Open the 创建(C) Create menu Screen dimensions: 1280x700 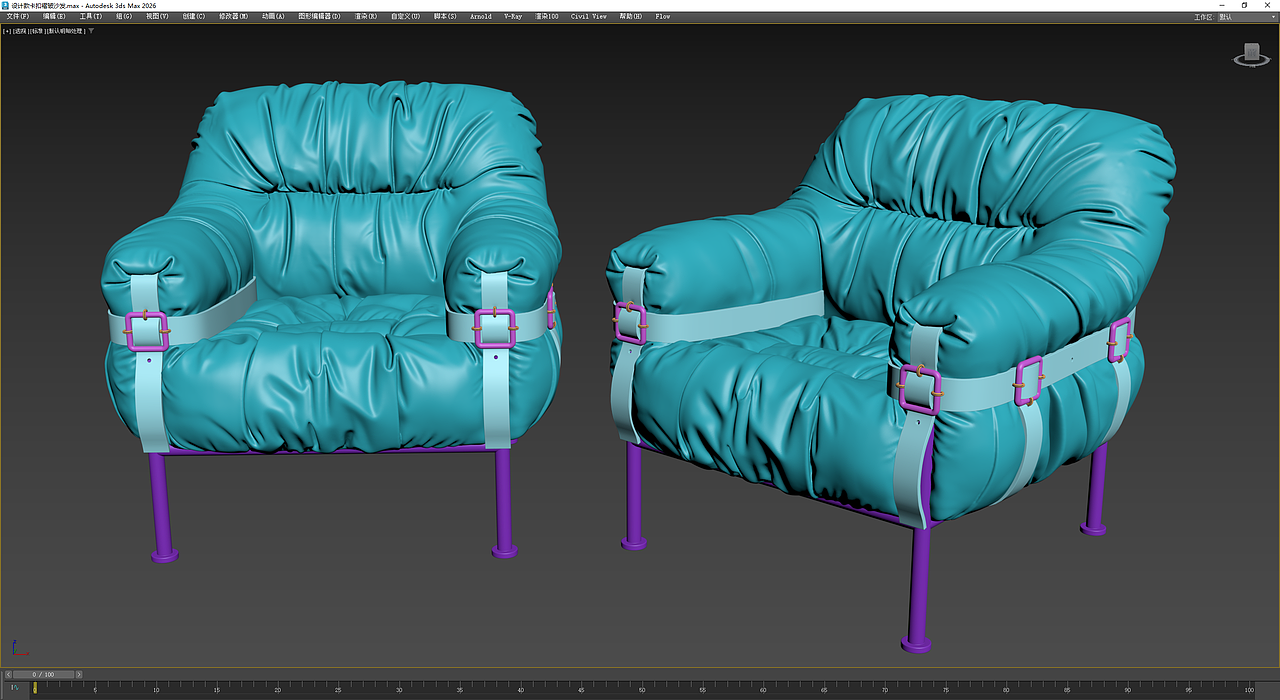point(194,17)
